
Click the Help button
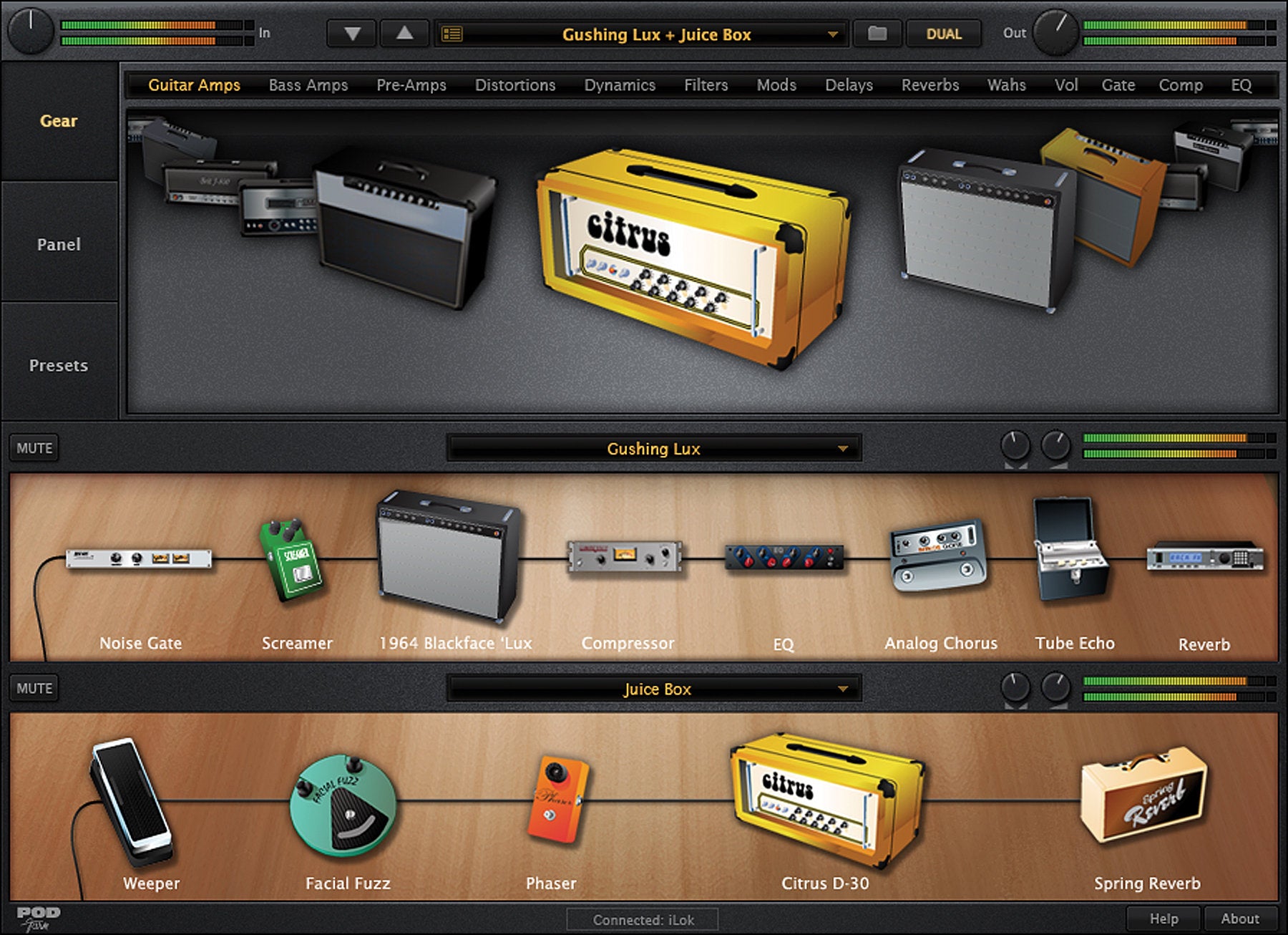(x=1163, y=919)
